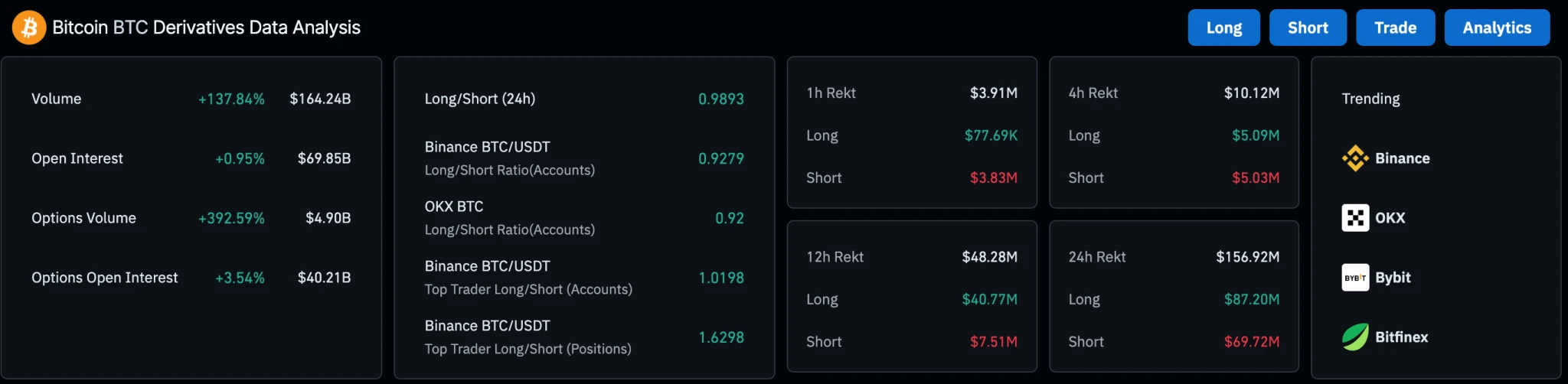1568x384 pixels.
Task: Open the Trade button
Action: [1395, 28]
